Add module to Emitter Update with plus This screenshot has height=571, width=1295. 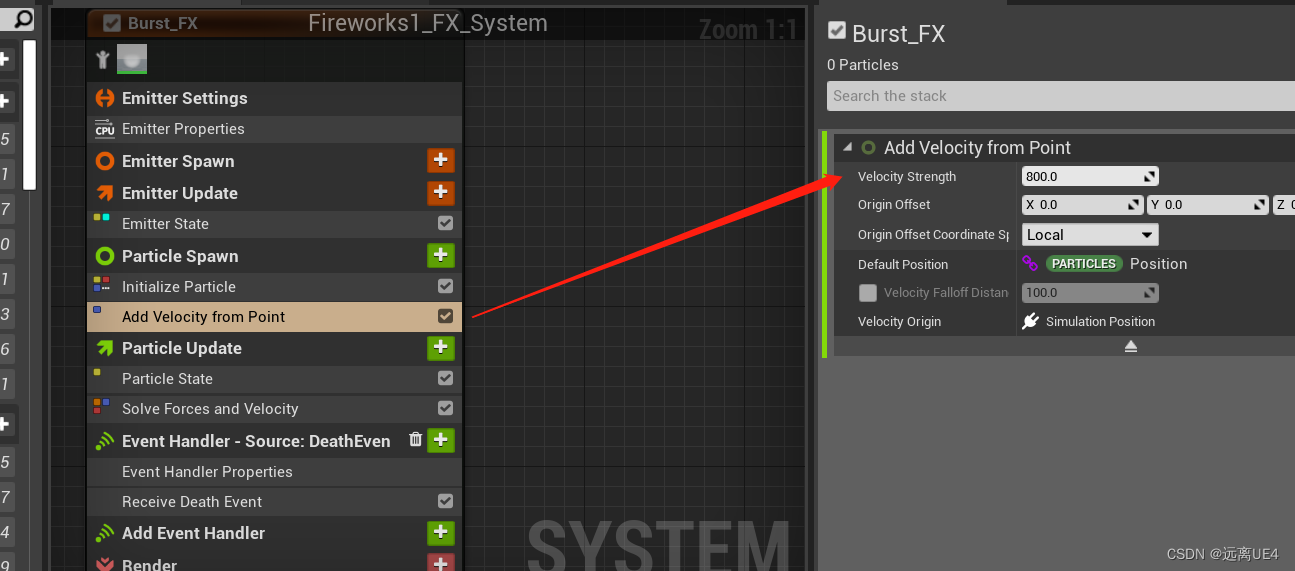click(x=441, y=192)
